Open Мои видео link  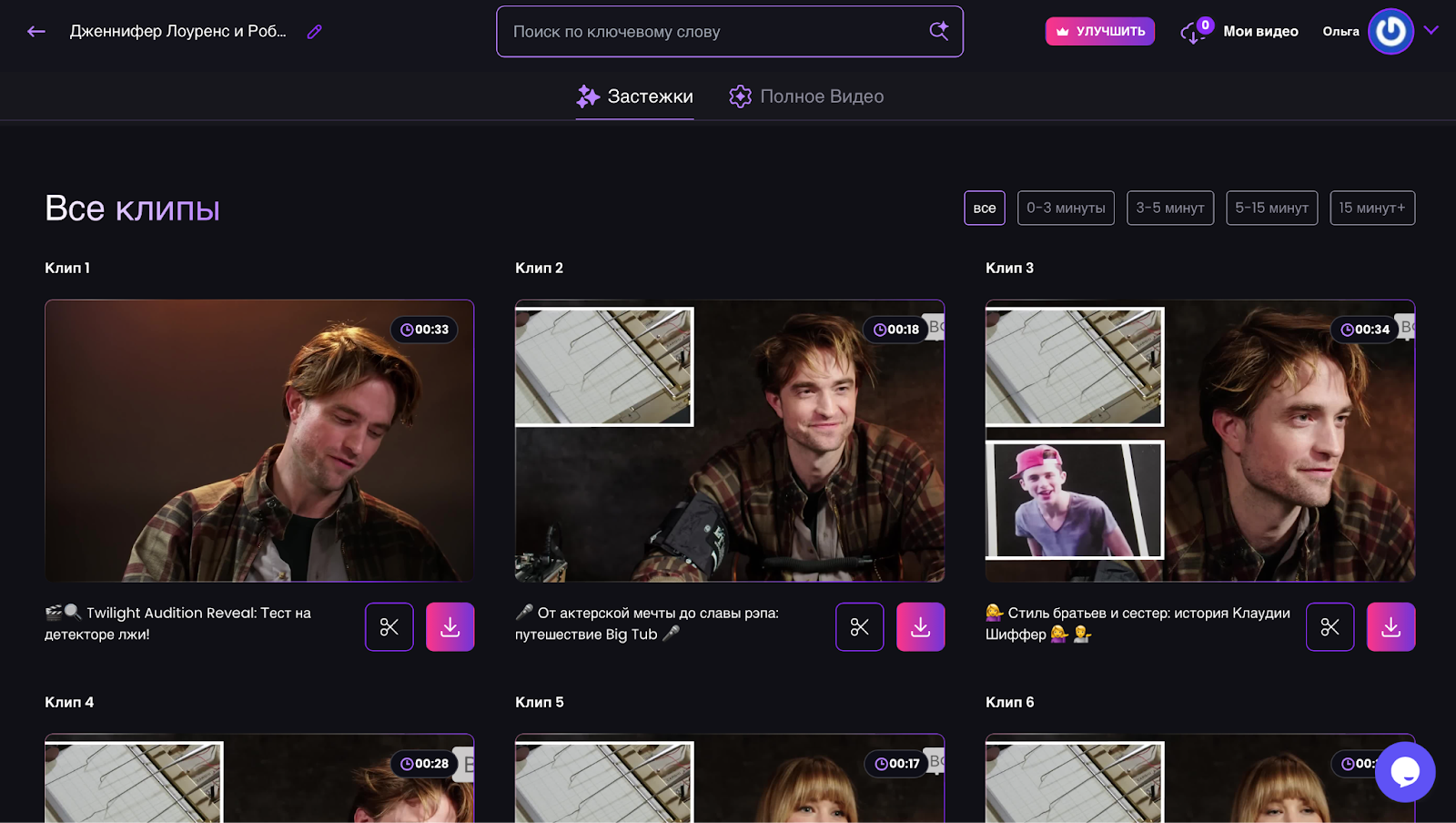[x=1260, y=32]
